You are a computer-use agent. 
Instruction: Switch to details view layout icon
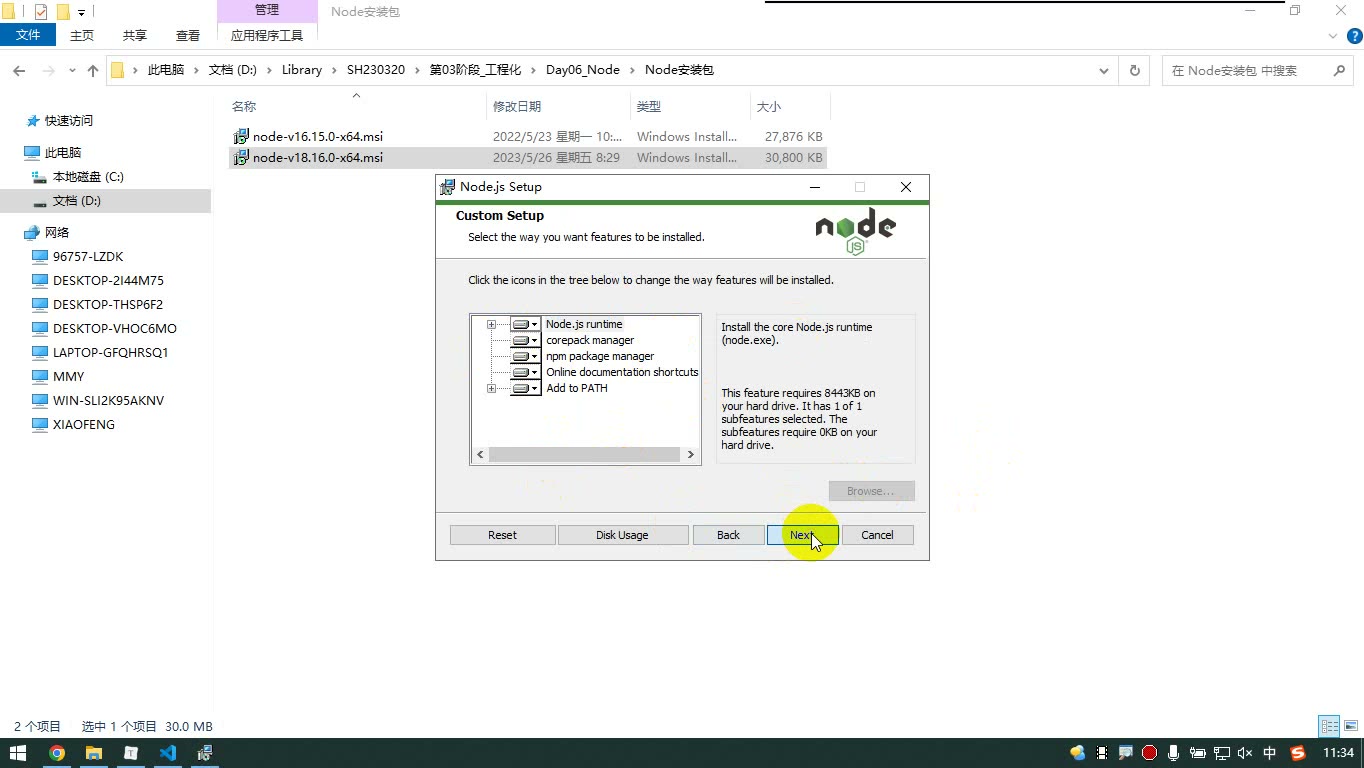pos(1329,727)
